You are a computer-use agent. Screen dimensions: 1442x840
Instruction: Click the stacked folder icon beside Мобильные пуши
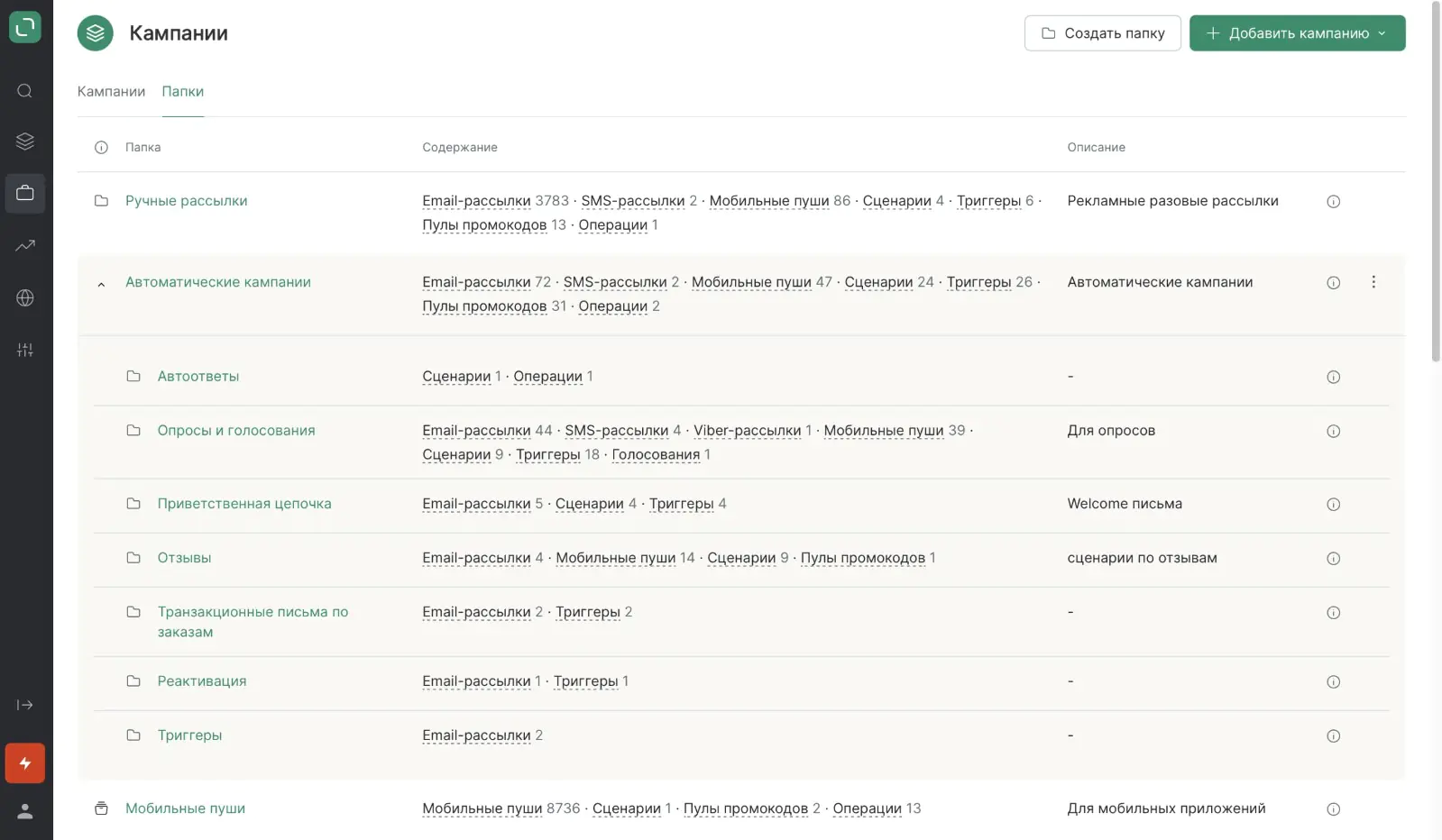click(101, 808)
